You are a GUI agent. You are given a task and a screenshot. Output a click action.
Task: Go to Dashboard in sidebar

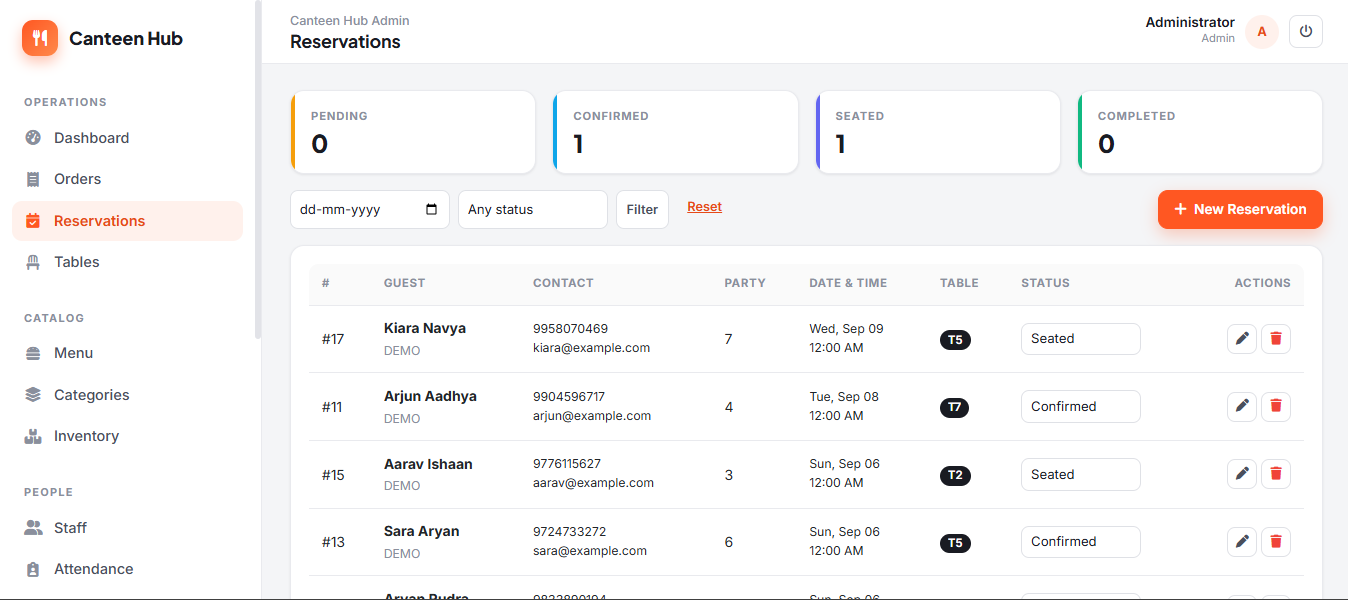[x=127, y=138]
